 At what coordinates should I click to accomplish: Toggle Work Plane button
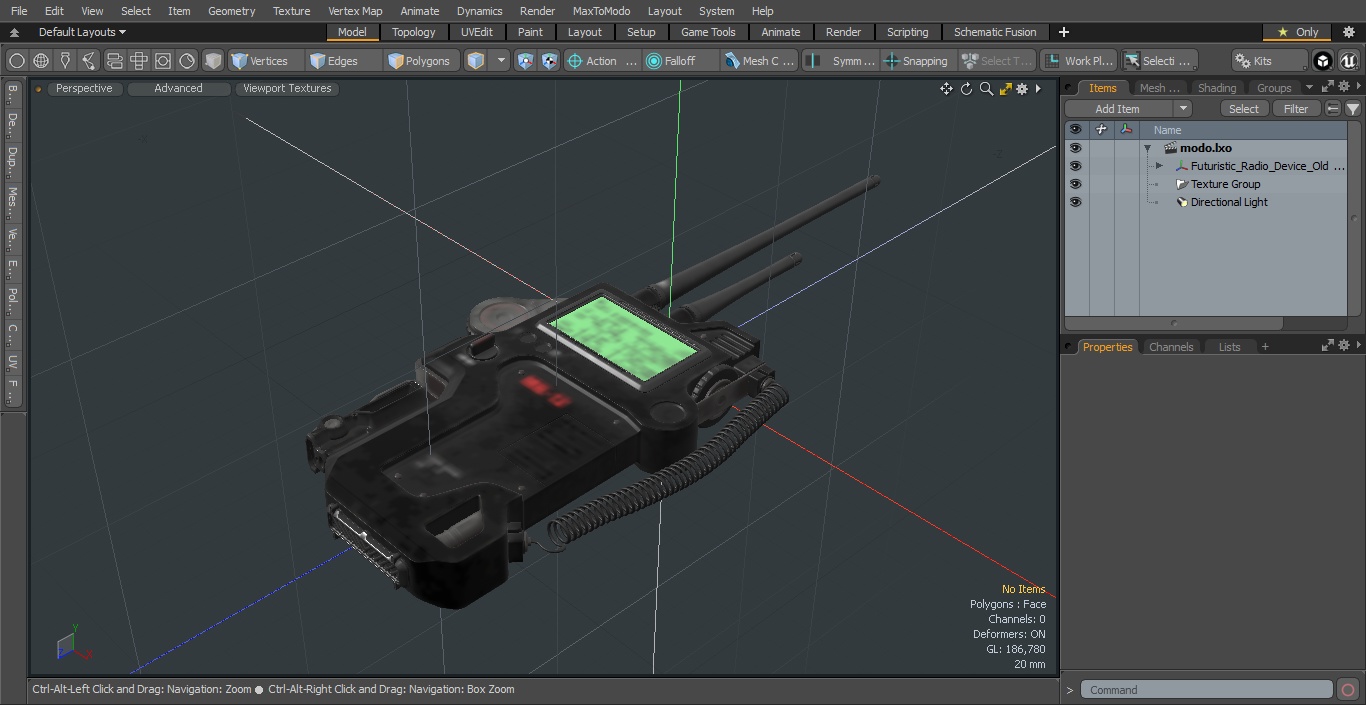[1079, 61]
